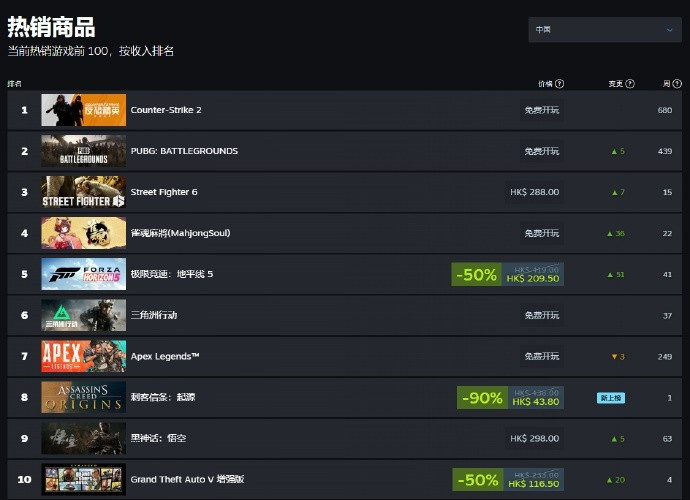This screenshot has width=690, height=500.
Task: Open the Counter-Strike 2 thumbnail image
Action: (x=84, y=110)
